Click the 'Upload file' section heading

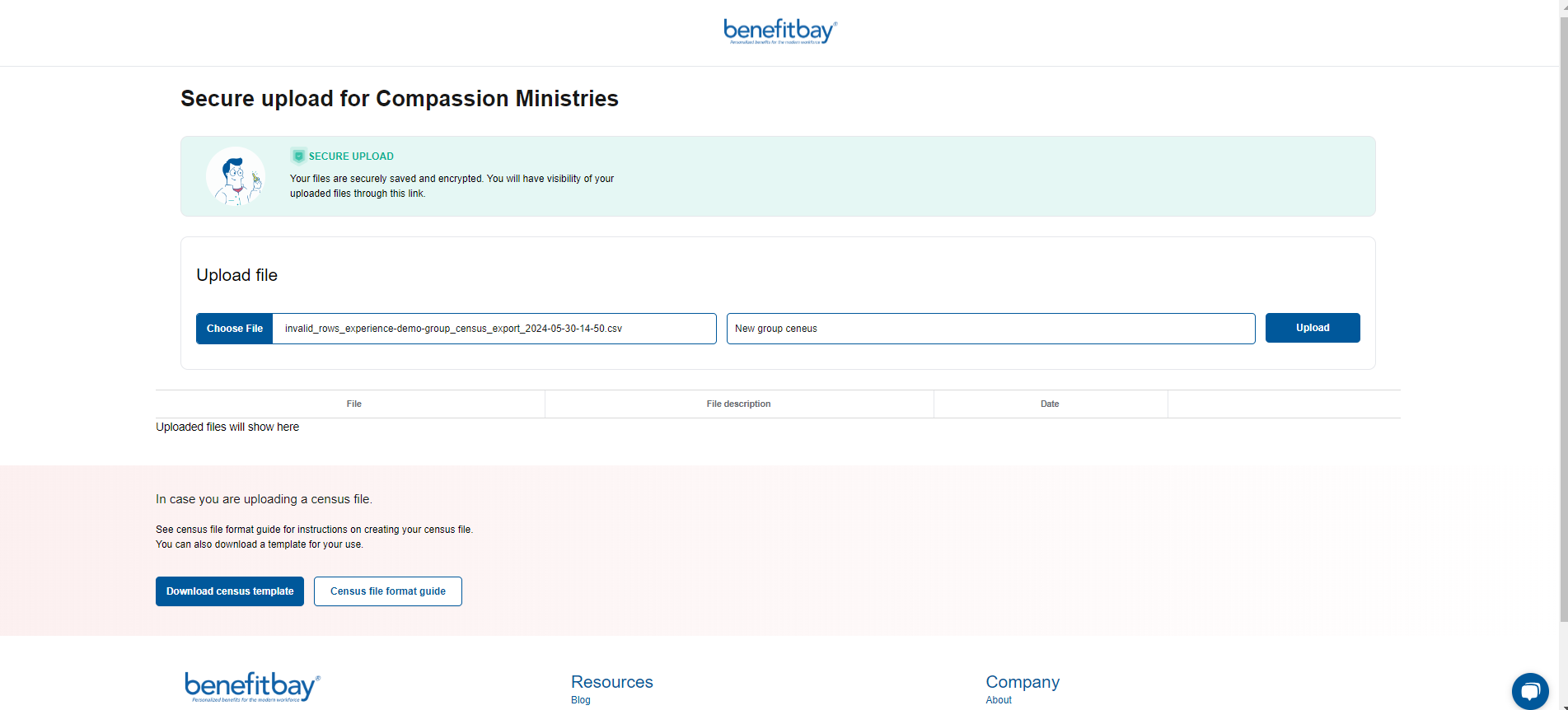tap(236, 275)
